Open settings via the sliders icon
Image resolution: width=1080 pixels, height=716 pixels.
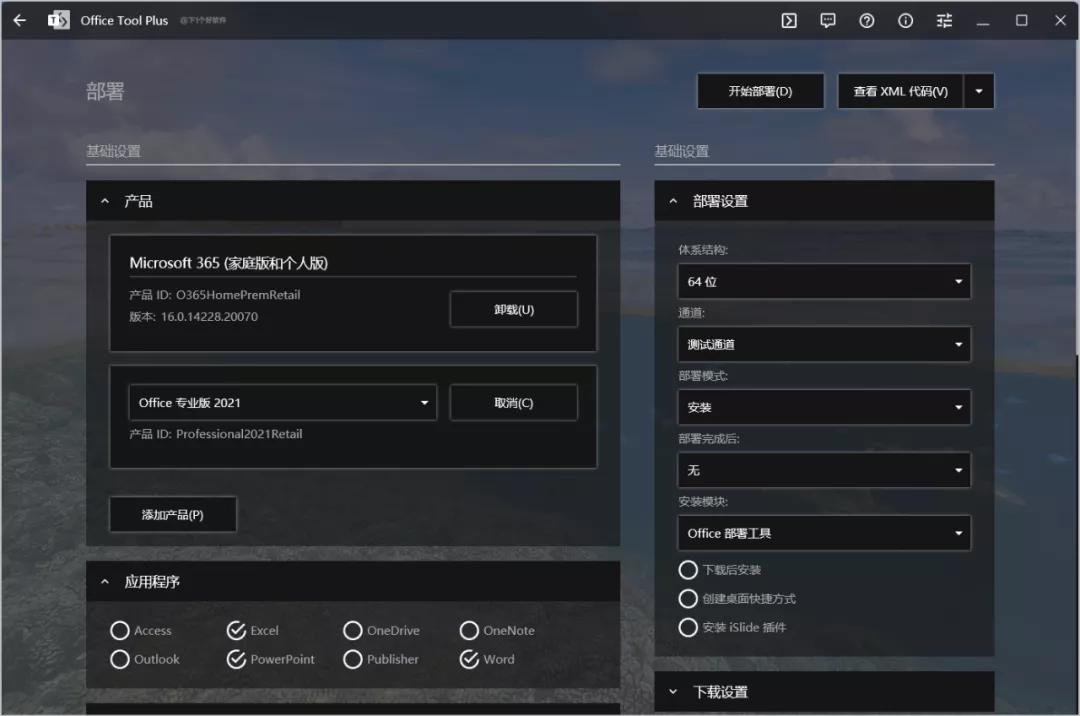(x=943, y=20)
